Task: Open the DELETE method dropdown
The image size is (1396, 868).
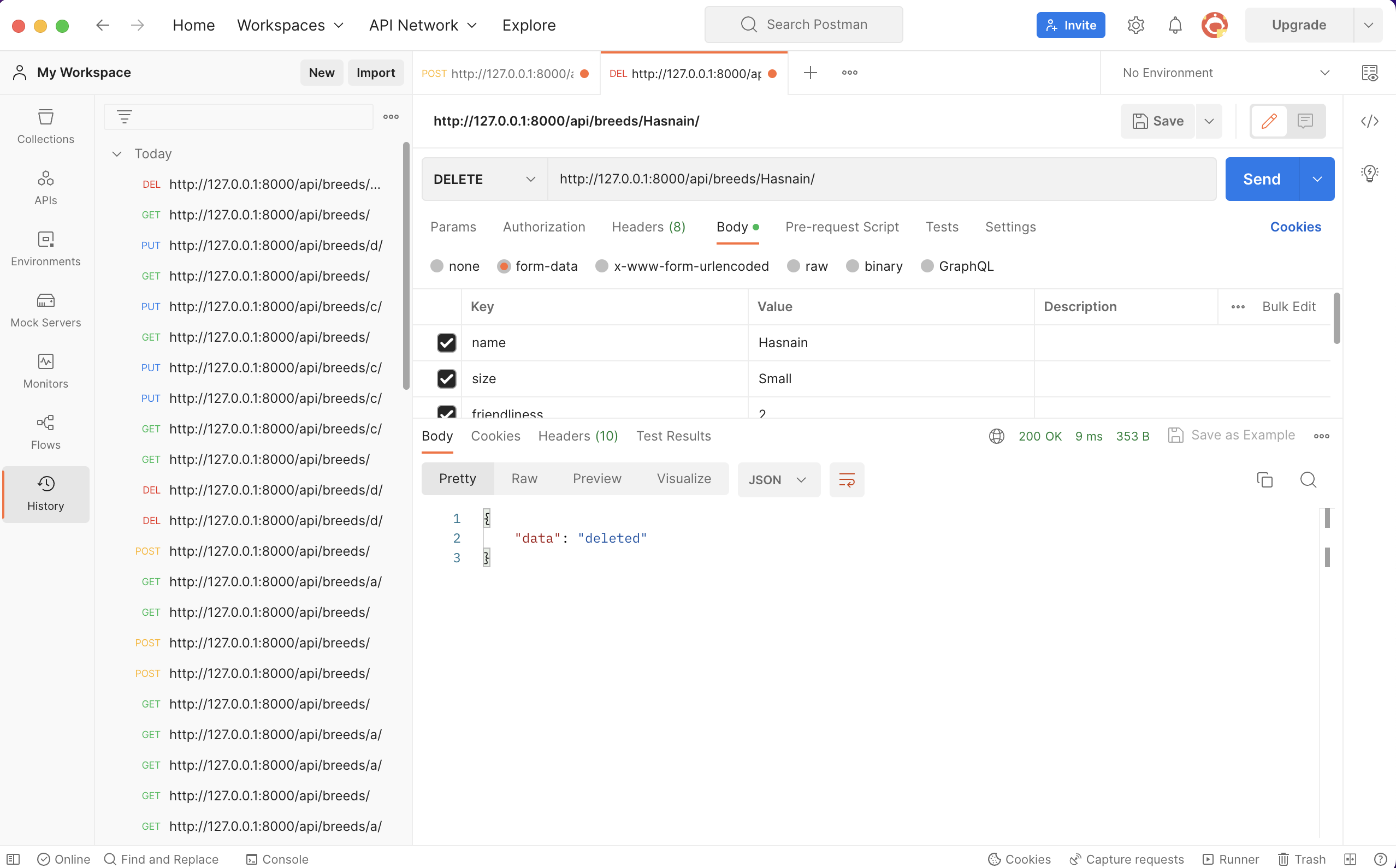Action: [x=484, y=179]
